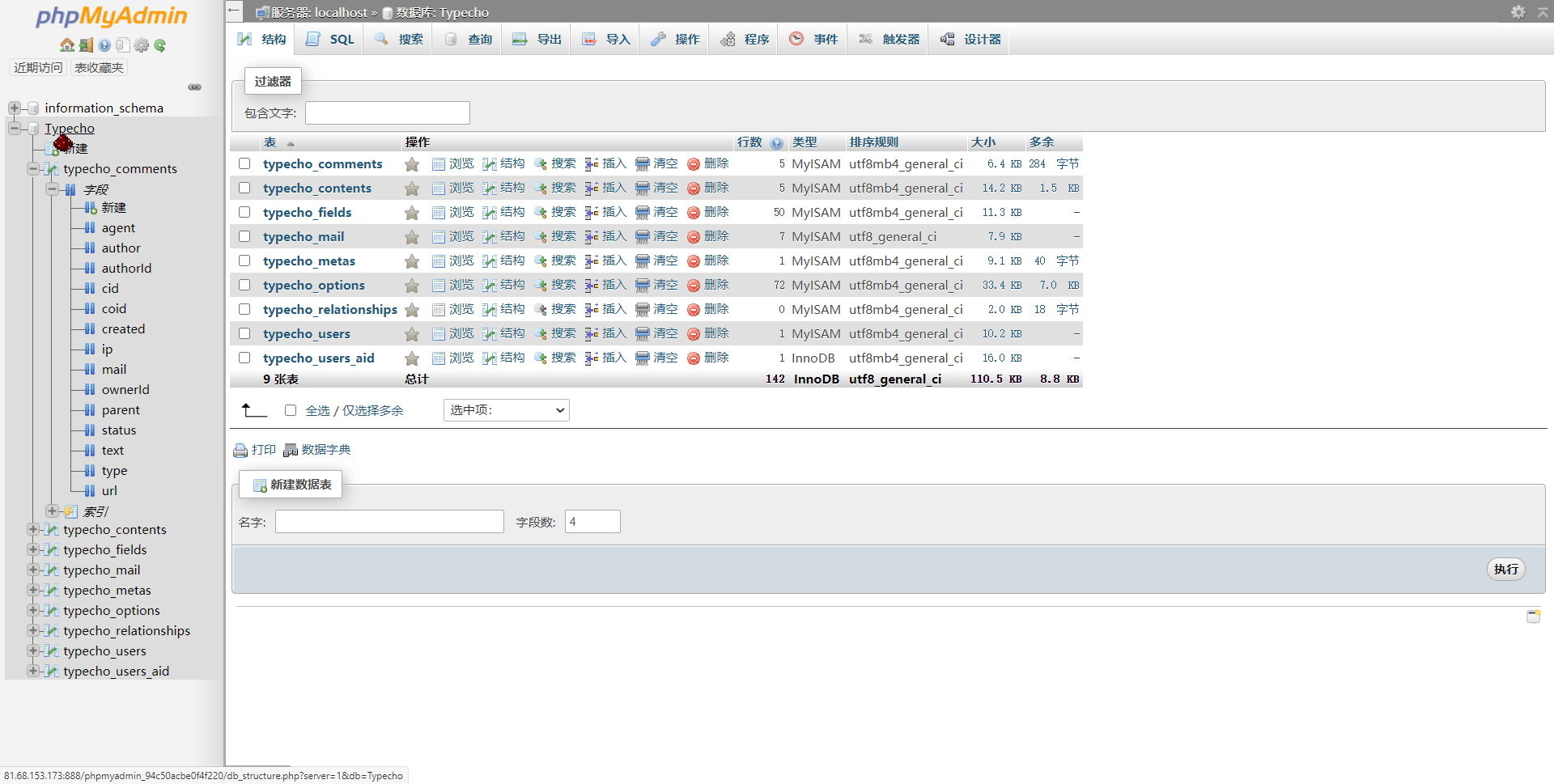The width and height of the screenshot is (1554, 784).
Task: Switch to the SQL tab
Action: coord(330,39)
